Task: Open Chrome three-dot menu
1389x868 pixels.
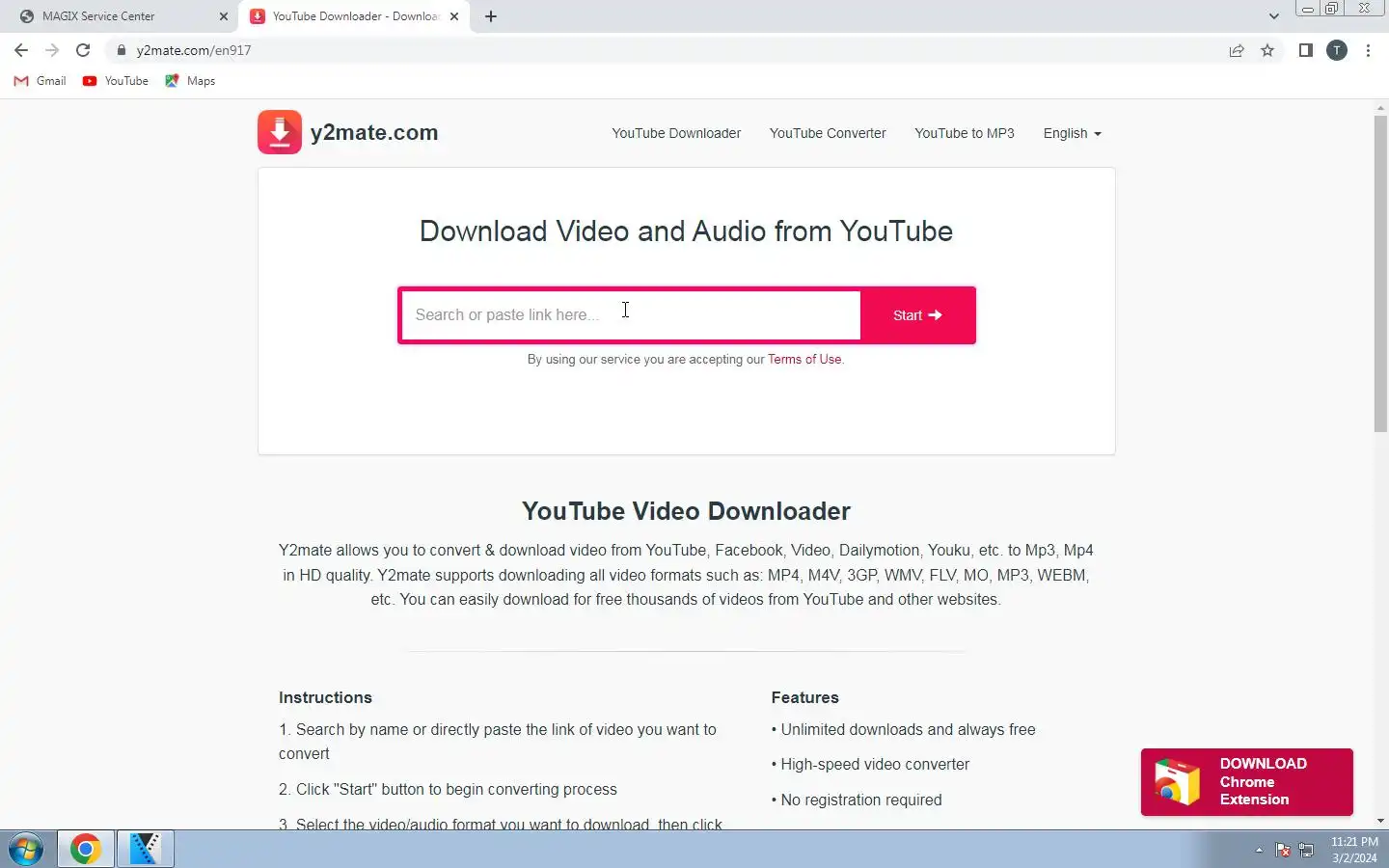Action: tap(1368, 50)
